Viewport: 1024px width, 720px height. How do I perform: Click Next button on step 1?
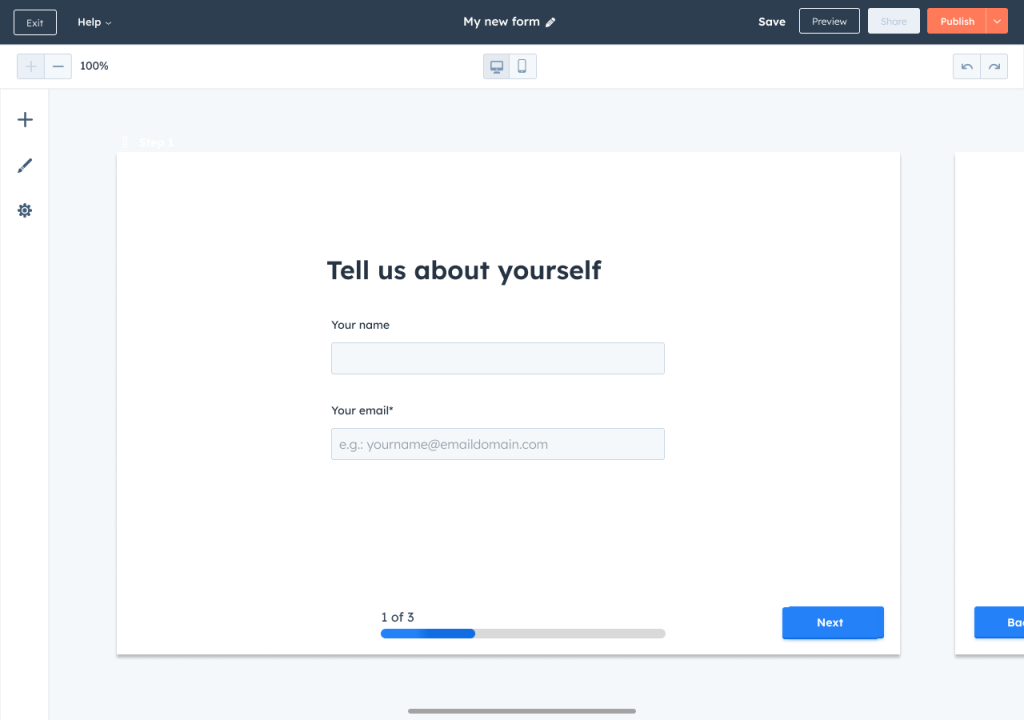coord(832,622)
